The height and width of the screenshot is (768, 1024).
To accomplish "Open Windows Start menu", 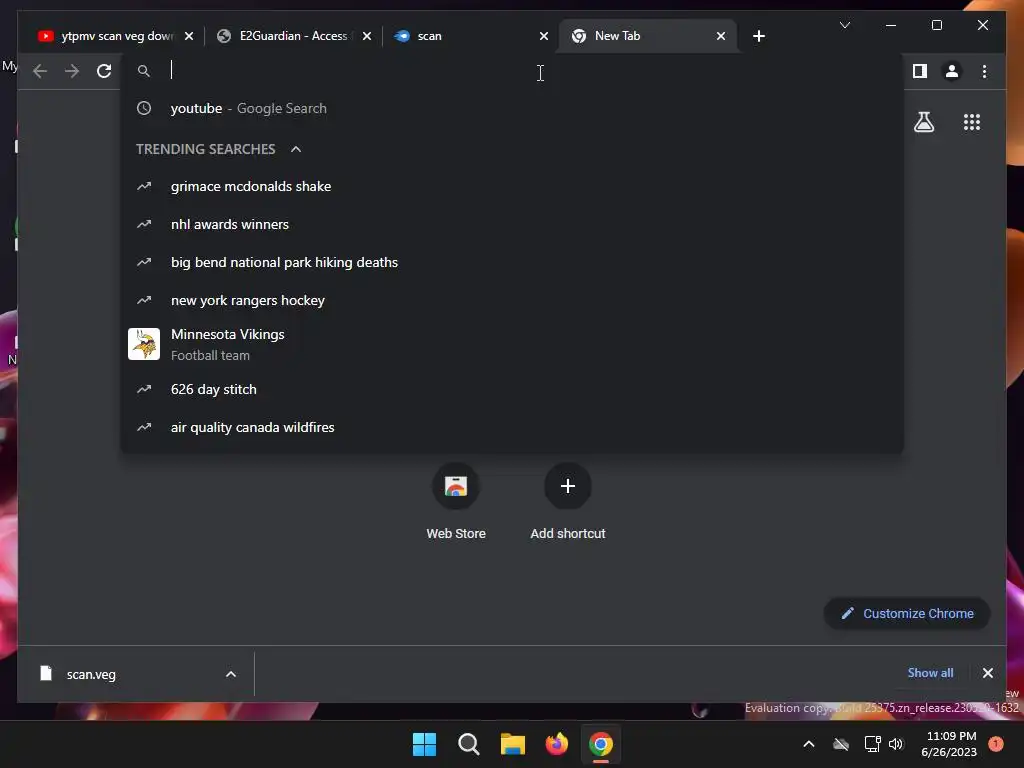I will 424,744.
